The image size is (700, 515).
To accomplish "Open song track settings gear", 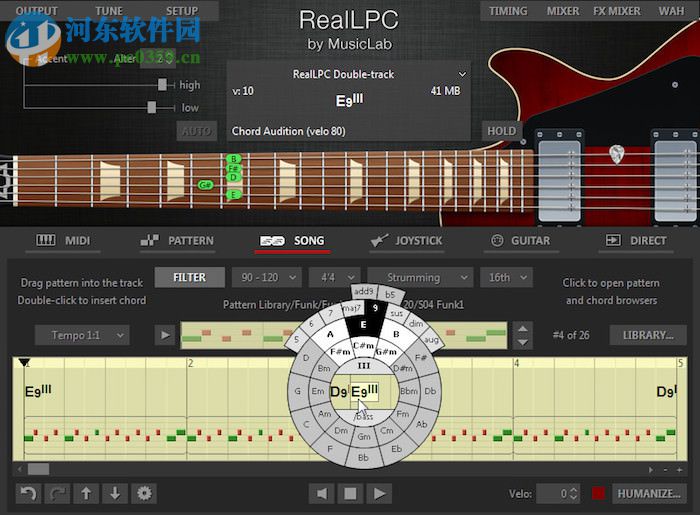I will [144, 494].
